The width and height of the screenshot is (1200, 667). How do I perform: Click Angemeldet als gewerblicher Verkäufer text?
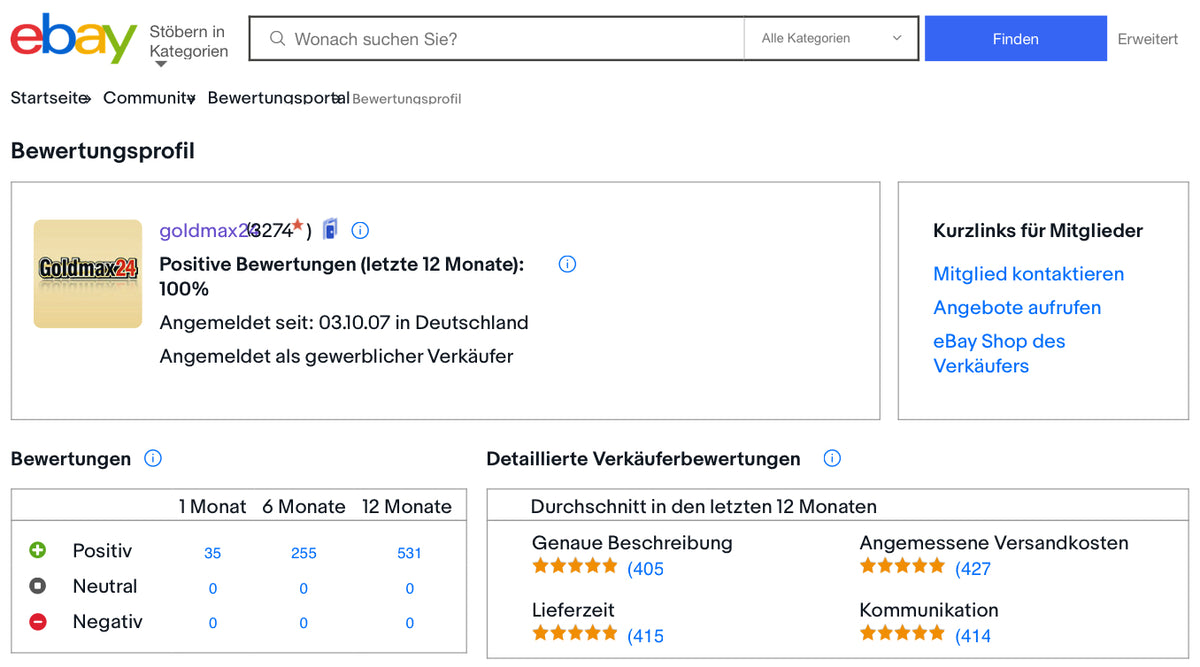coord(336,356)
